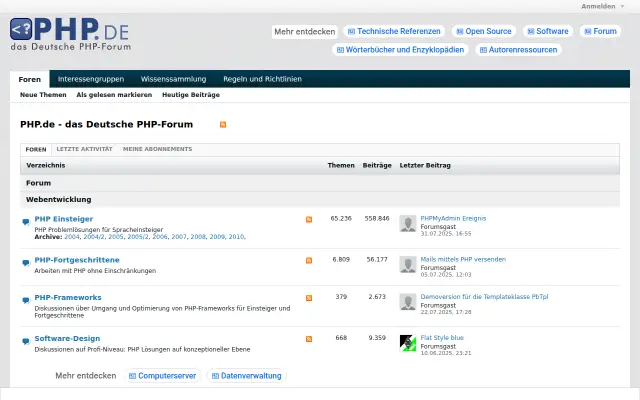
Task: Open latest post Mails mittels PHP versenden
Action: [x=463, y=259]
